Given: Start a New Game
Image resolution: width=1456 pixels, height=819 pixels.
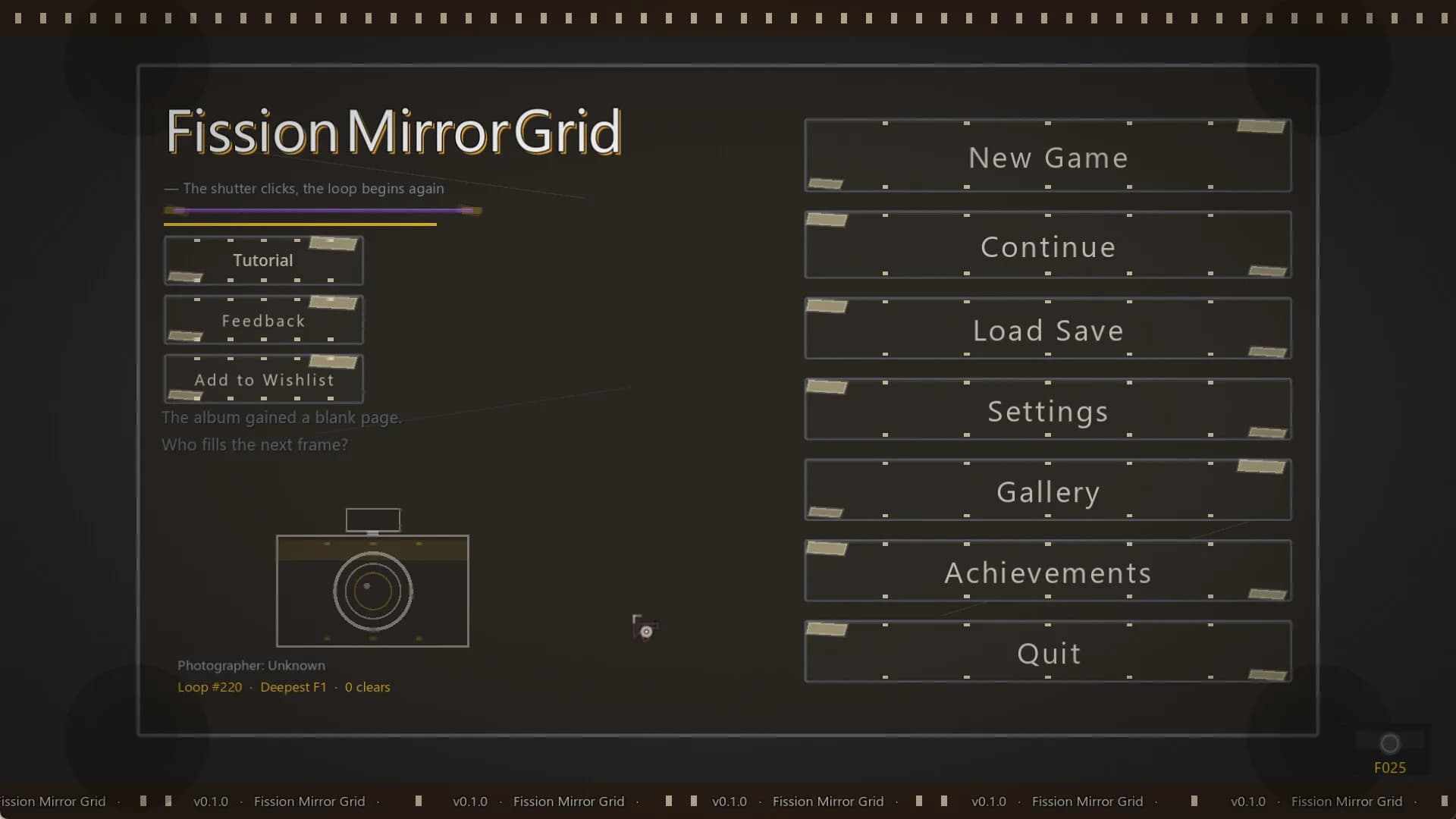Looking at the screenshot, I should [x=1048, y=155].
